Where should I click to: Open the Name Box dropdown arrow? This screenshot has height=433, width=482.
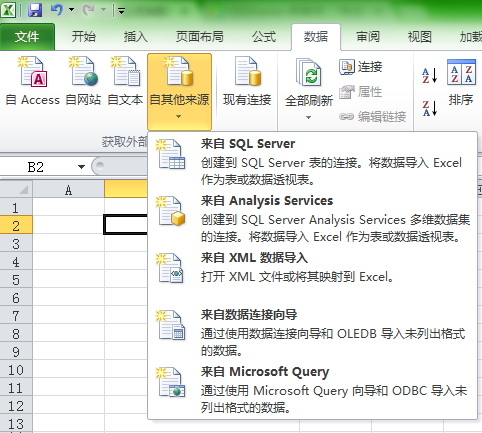81,167
